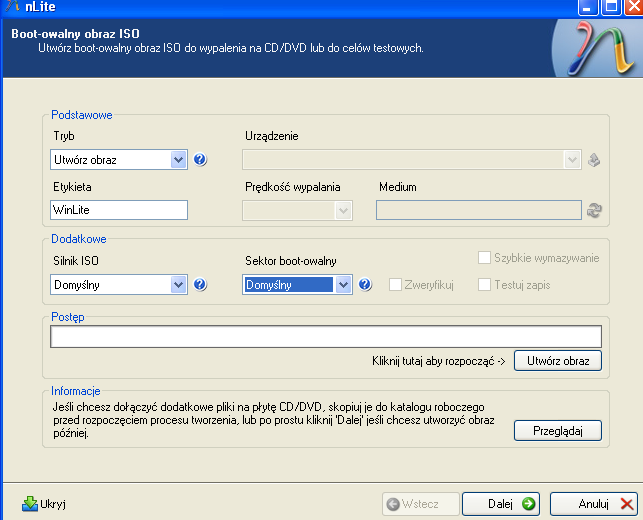Toggle the Szybkie wymazywanie checkbox
The height and width of the screenshot is (520, 643).
point(484,258)
